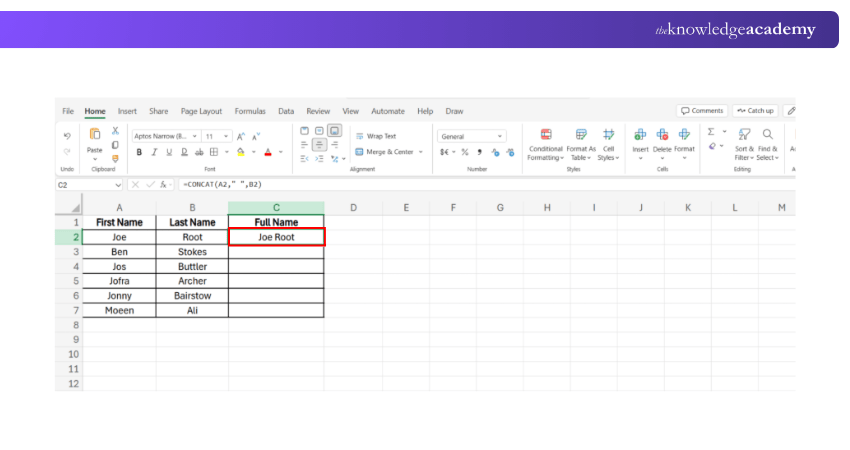Decrease indent in Alignment group
The height and width of the screenshot is (450, 850).
(304, 159)
